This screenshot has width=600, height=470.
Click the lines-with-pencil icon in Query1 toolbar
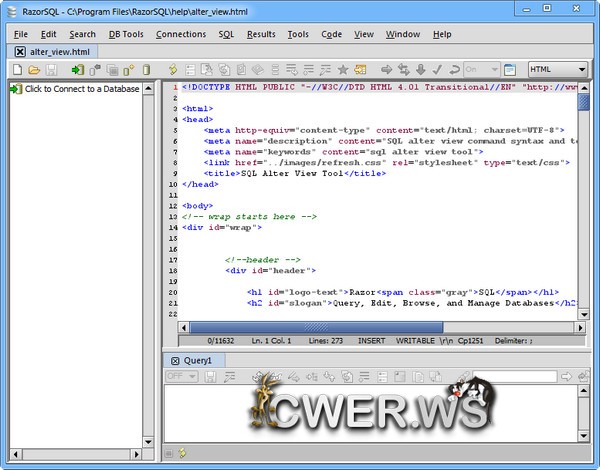(x=230, y=377)
